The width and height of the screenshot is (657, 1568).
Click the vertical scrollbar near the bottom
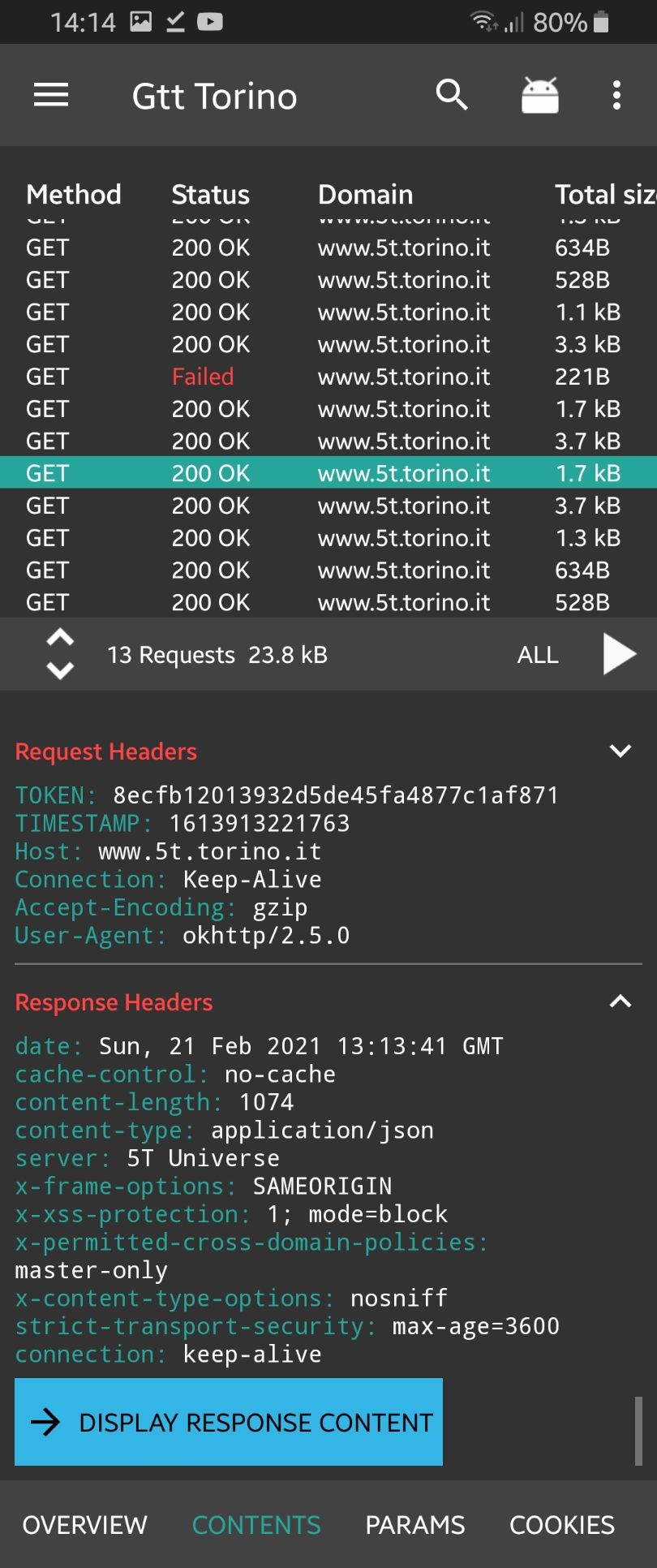[638, 1430]
